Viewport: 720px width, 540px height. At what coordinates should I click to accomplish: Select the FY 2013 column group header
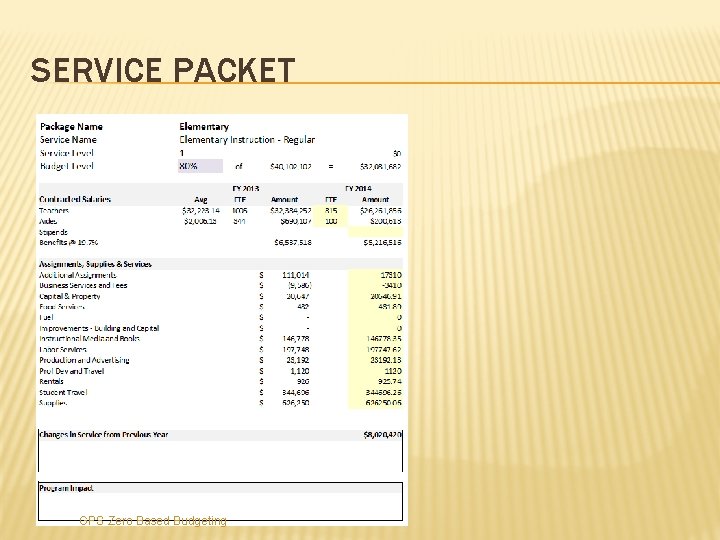point(245,188)
